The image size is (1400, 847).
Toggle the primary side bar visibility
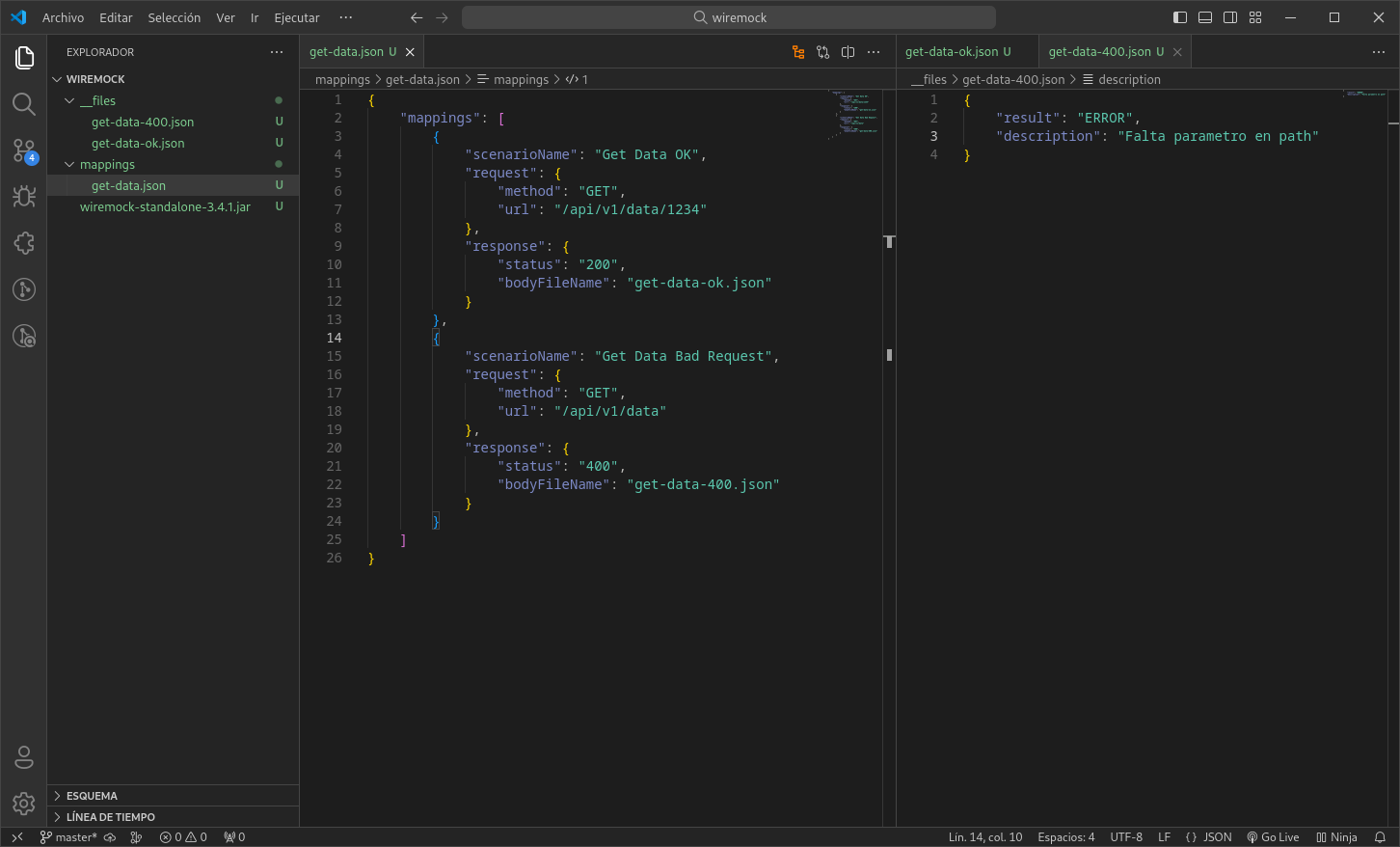(1180, 17)
